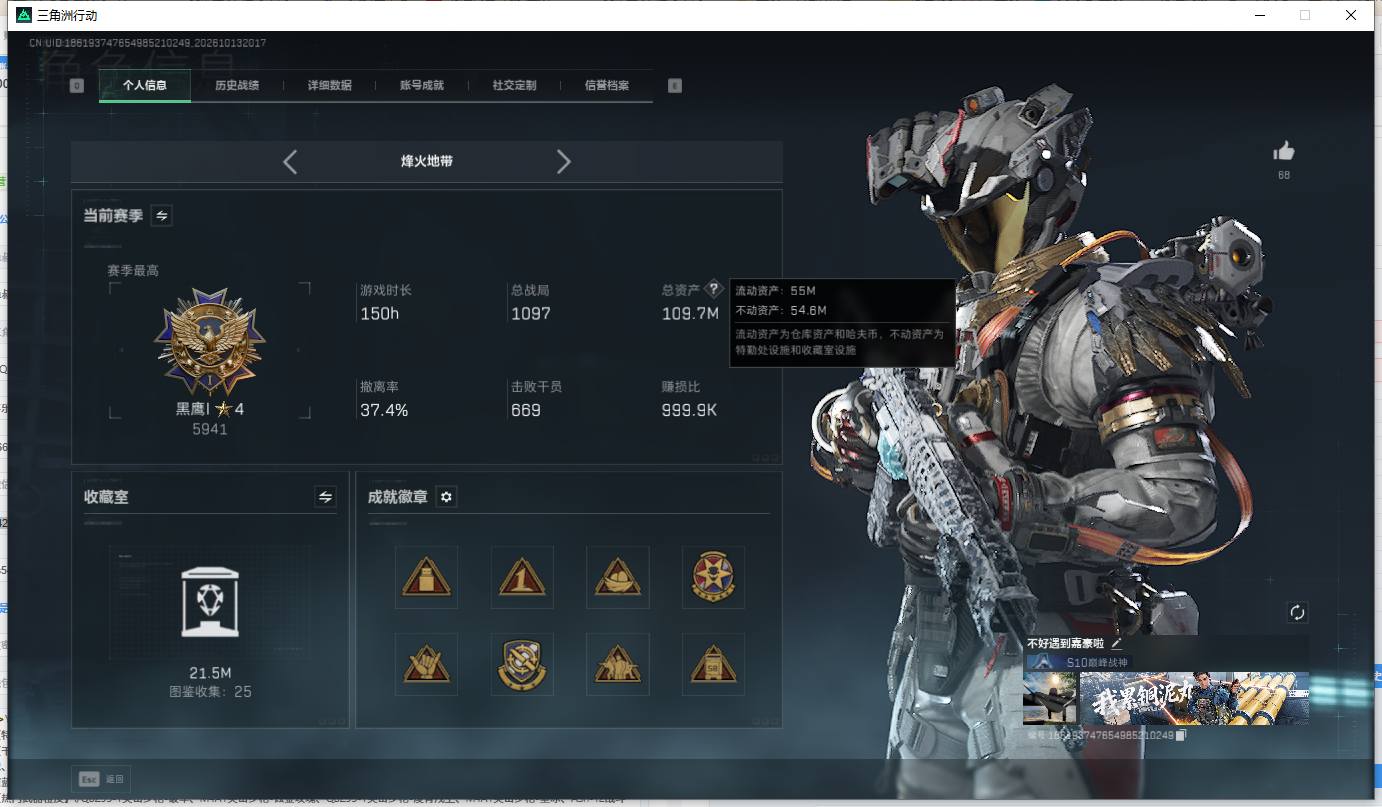This screenshot has height=807, width=1382.
Task: Click the left arrow beside 烽火地带
Action: pyautogui.click(x=290, y=161)
